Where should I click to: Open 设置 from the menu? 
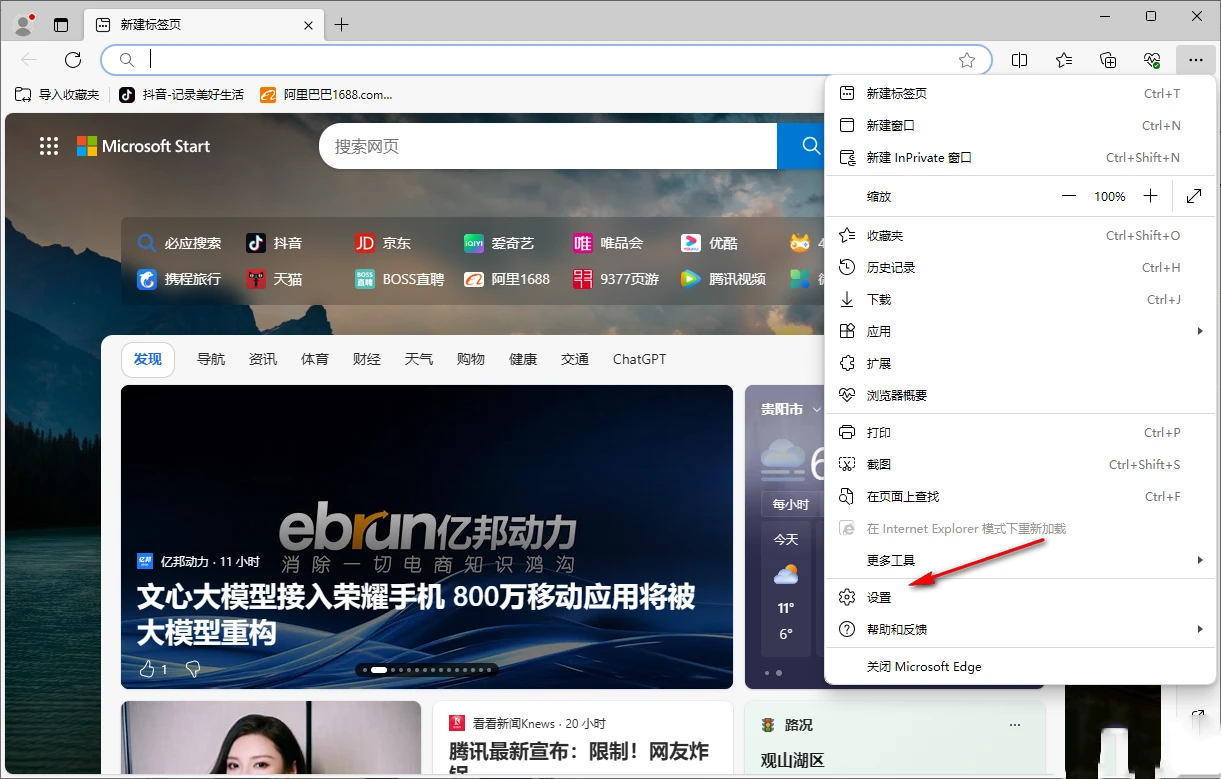click(1020, 597)
